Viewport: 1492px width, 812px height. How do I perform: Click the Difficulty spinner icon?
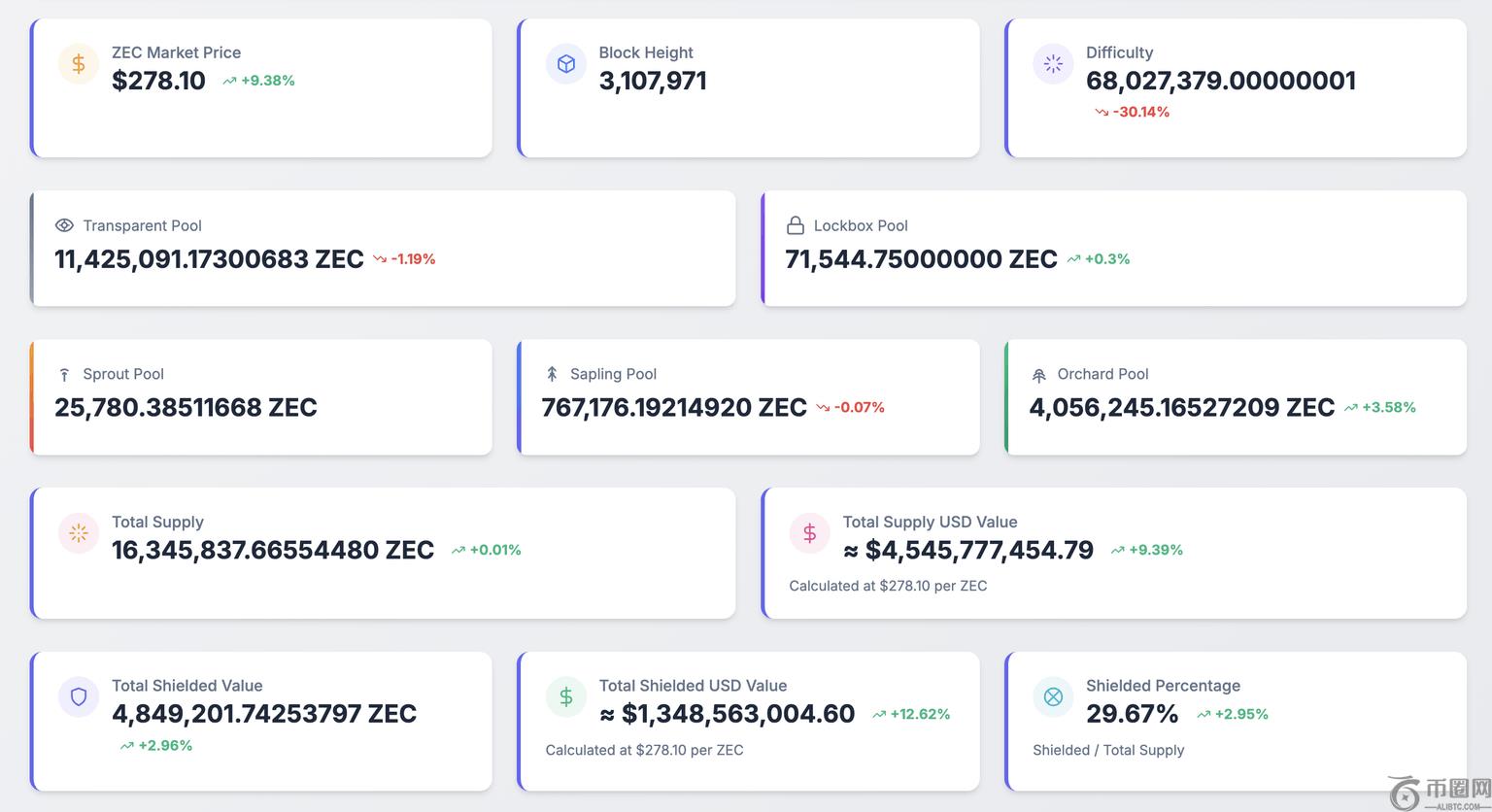(x=1053, y=64)
